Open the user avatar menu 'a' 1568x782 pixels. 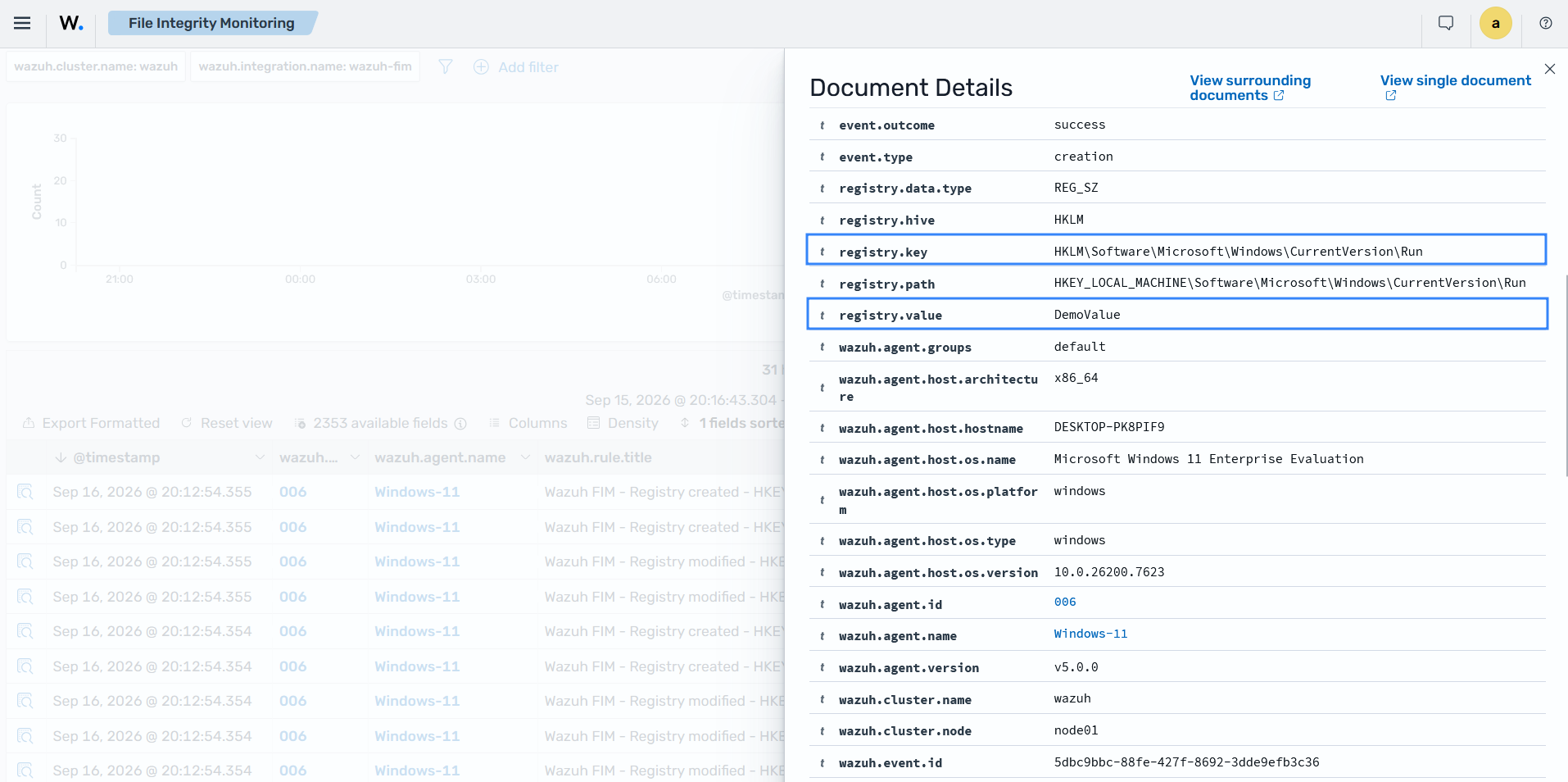click(x=1496, y=23)
